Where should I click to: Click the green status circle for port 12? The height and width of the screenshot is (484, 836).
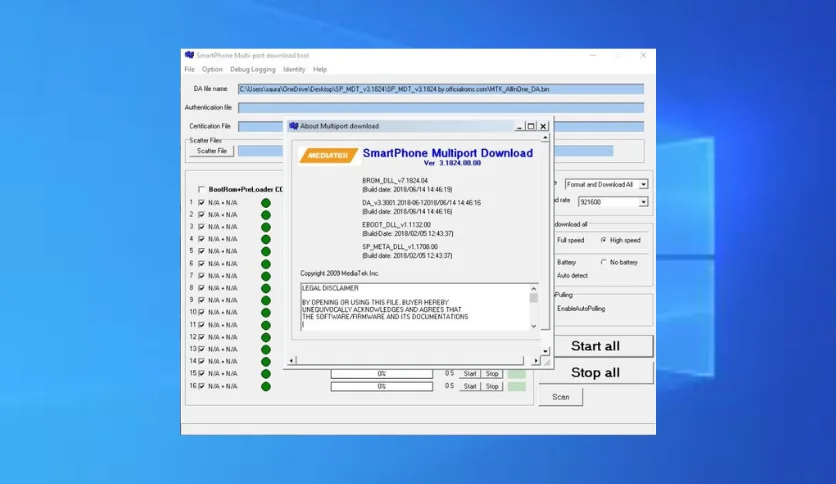(x=266, y=337)
